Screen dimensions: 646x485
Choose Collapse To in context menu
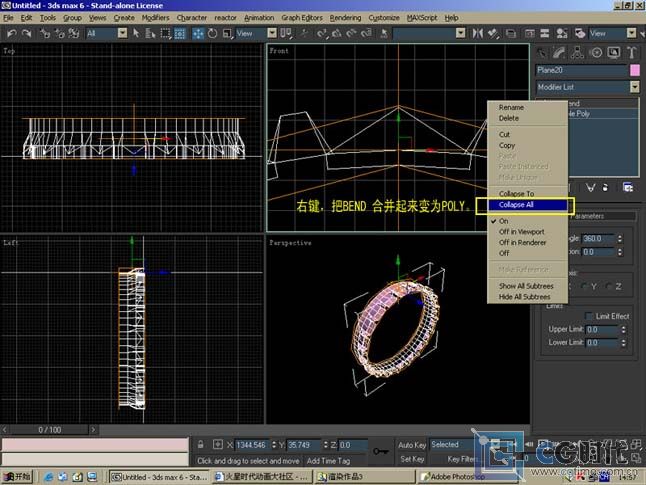527,194
